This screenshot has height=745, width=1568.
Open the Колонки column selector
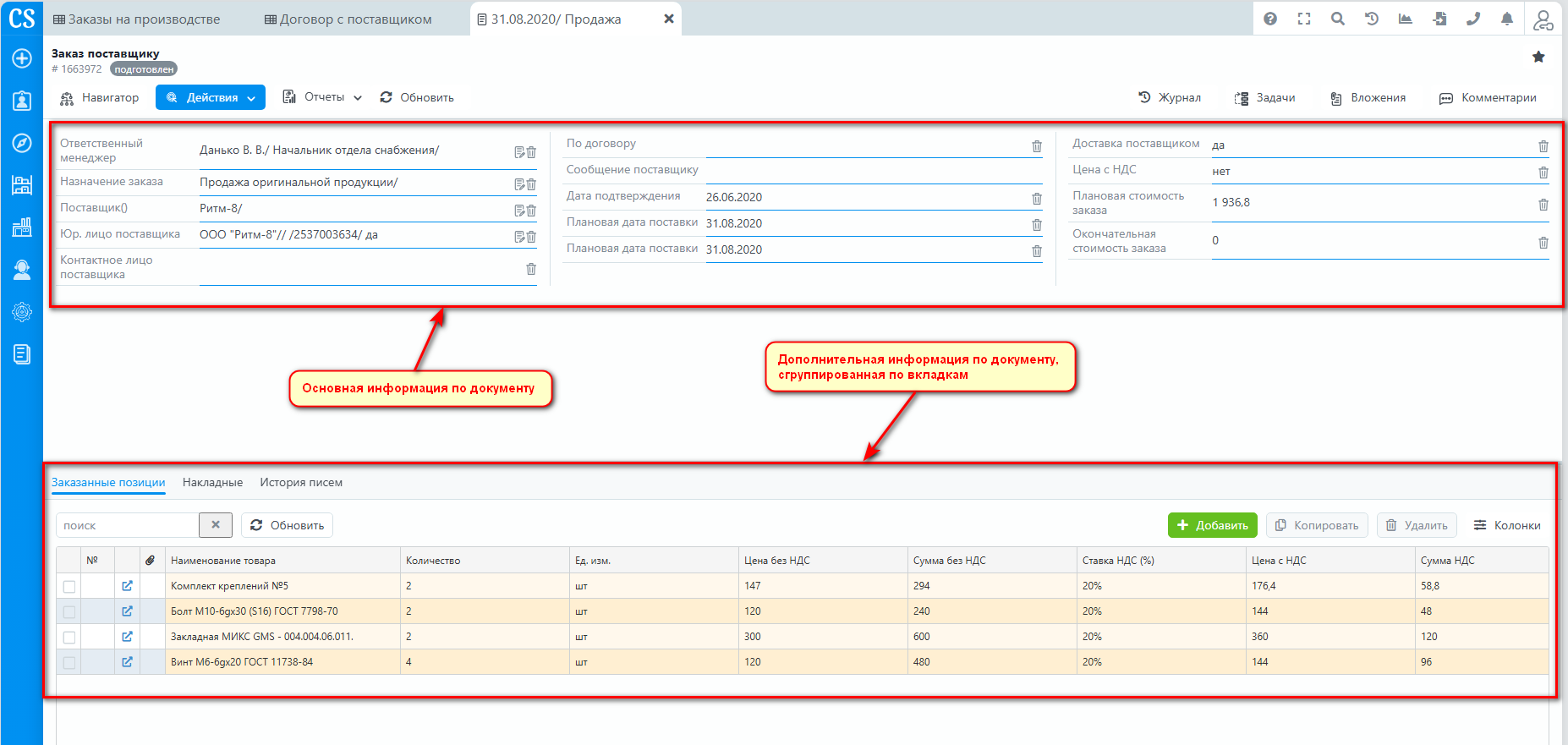pos(1507,525)
